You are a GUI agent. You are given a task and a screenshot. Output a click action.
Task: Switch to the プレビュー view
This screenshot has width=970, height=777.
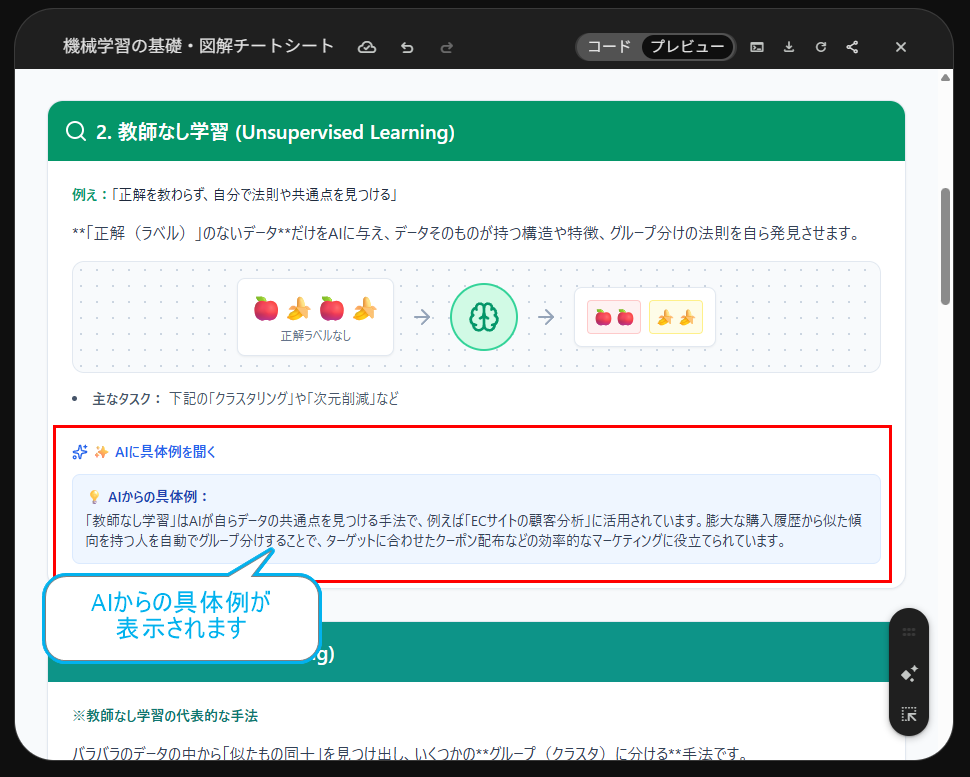point(687,46)
